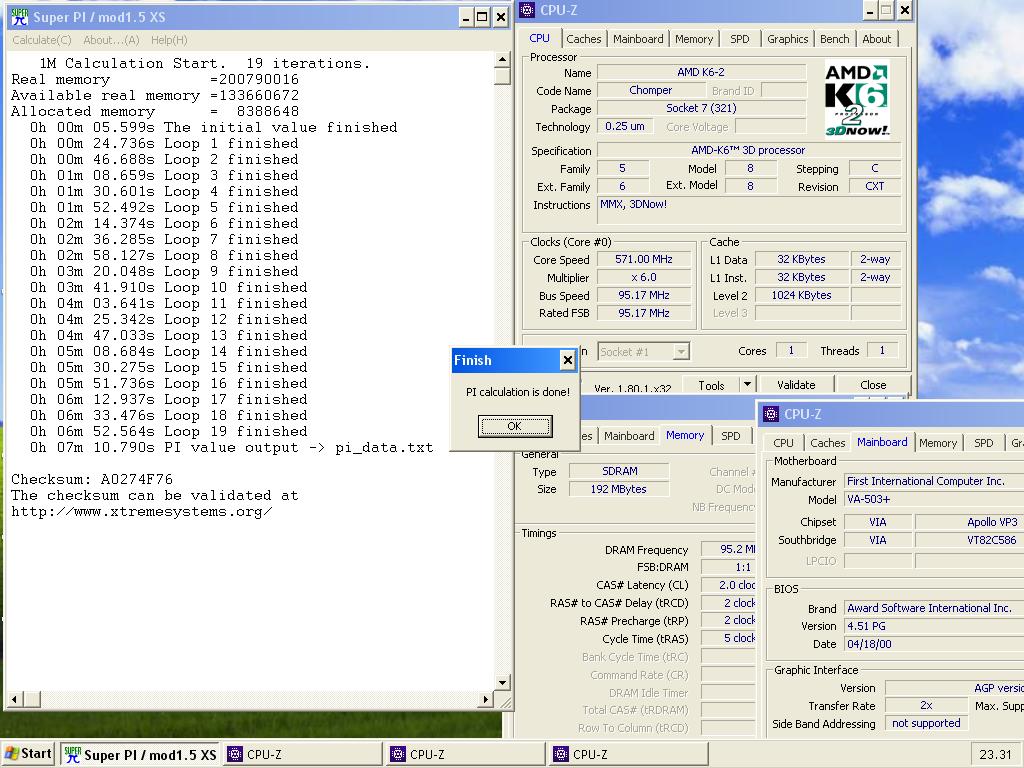Open About tab in top CPU-Z window
Image resolution: width=1024 pixels, height=768 pixels.
click(x=876, y=39)
